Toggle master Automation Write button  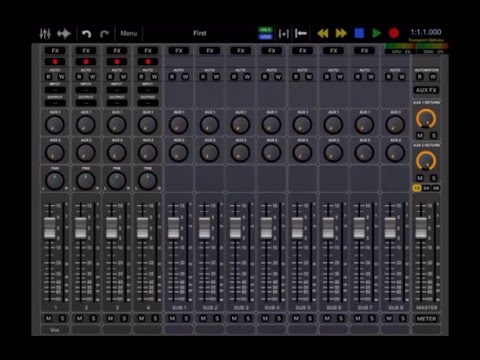[x=433, y=77]
